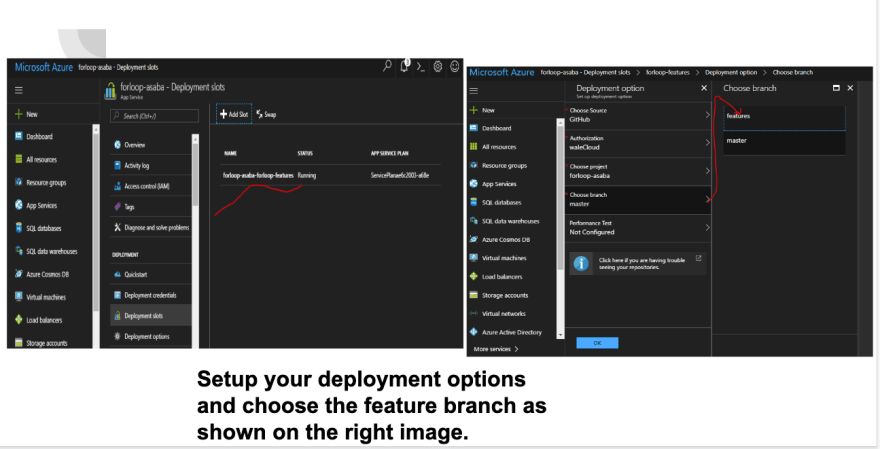This screenshot has width=880, height=449.
Task: Click Storage accounts icon in left Azure sidebar
Action: (x=19, y=342)
